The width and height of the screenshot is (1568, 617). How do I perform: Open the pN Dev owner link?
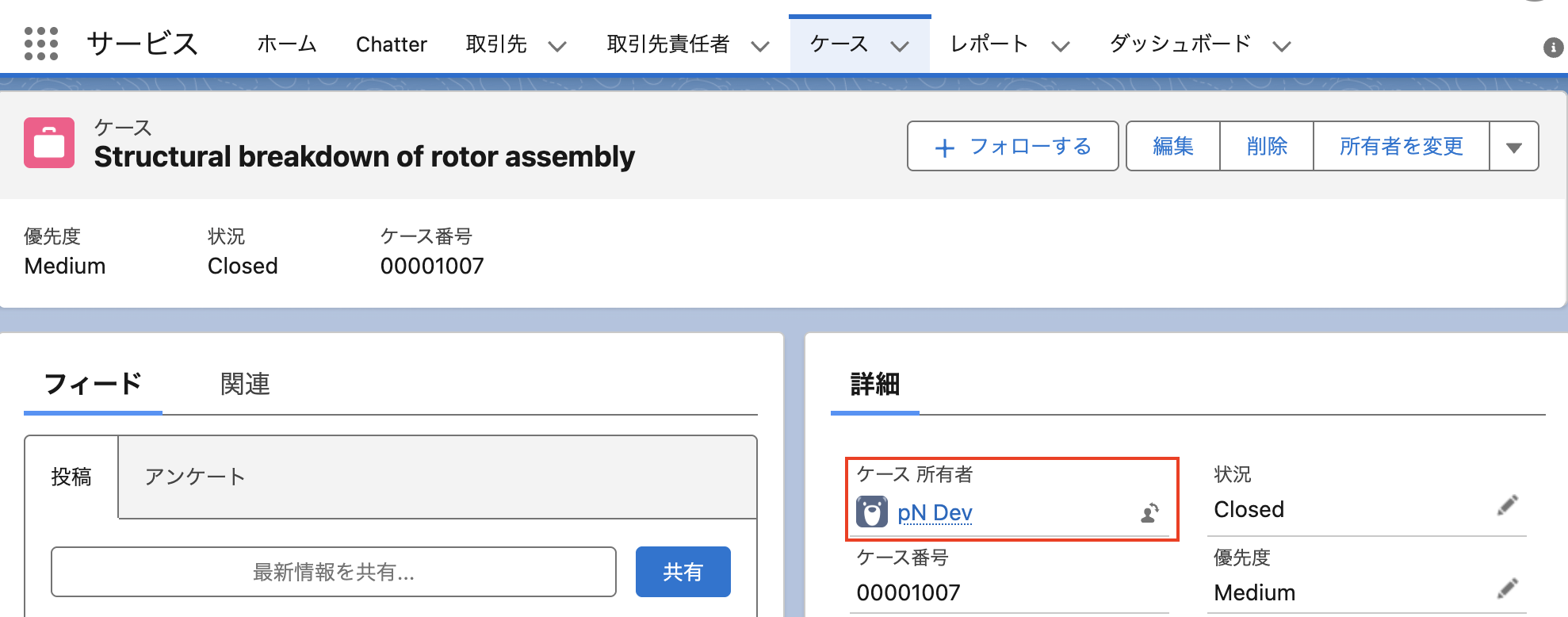click(x=935, y=513)
